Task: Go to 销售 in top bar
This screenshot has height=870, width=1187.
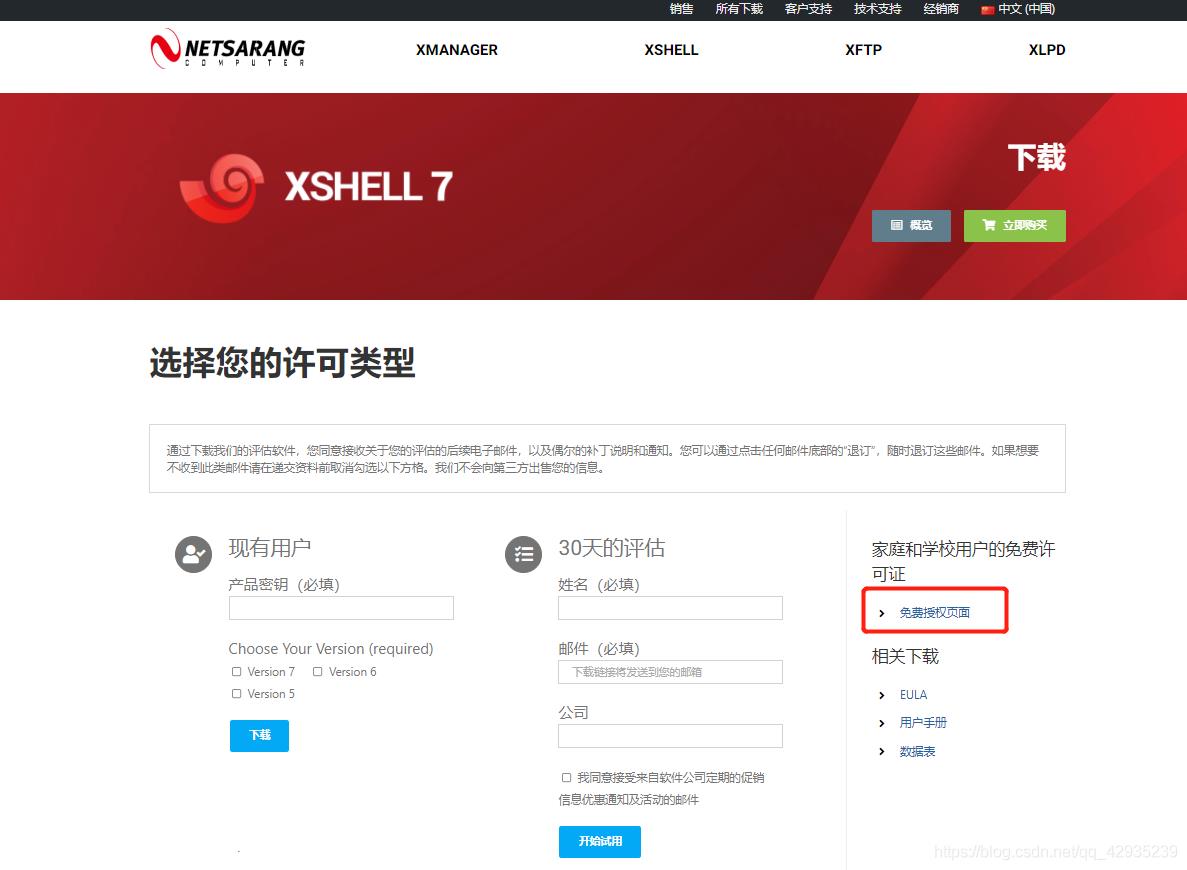Action: tap(681, 9)
